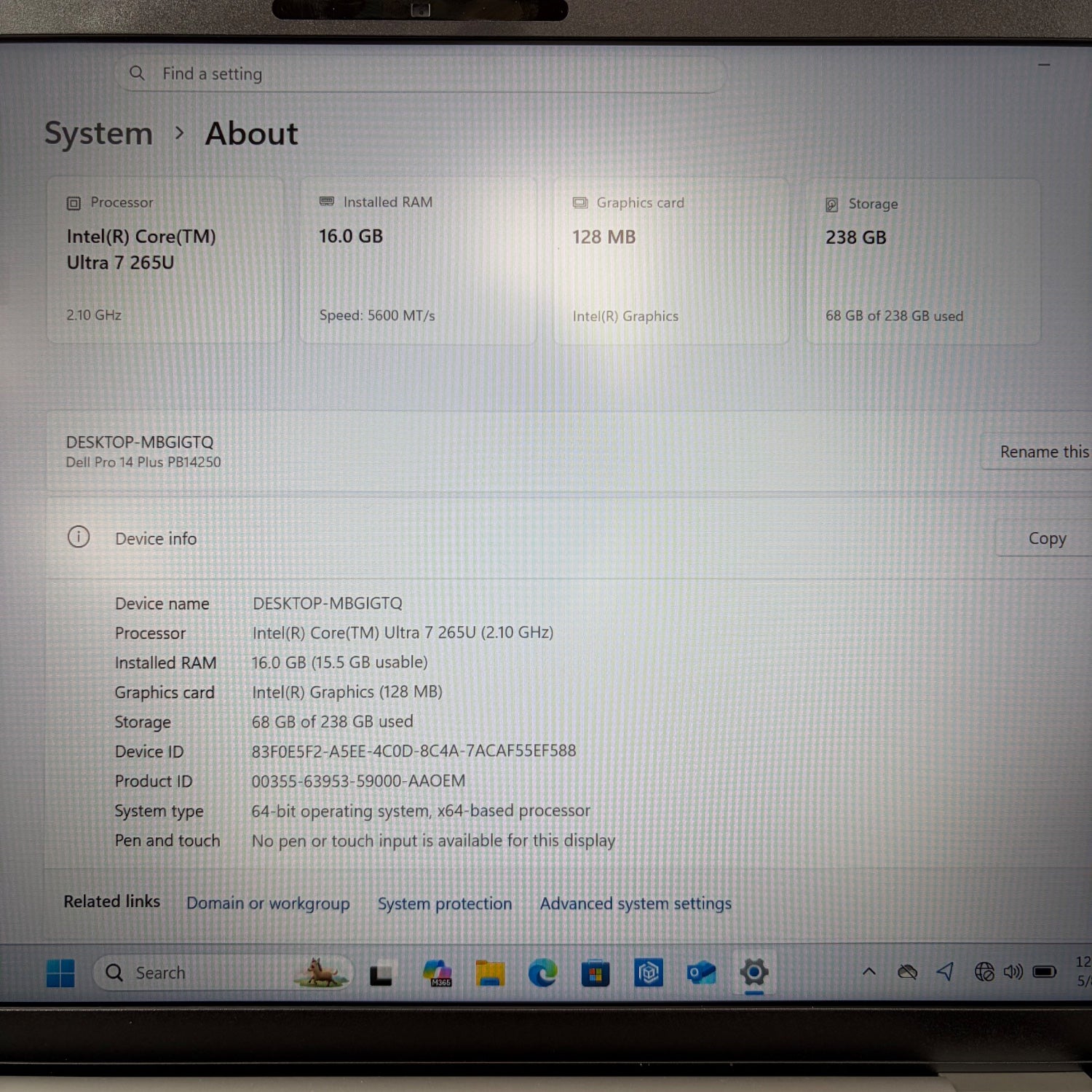
Task: Select Product ID value 00355-63953-59000-AAOEM
Action: point(358,781)
